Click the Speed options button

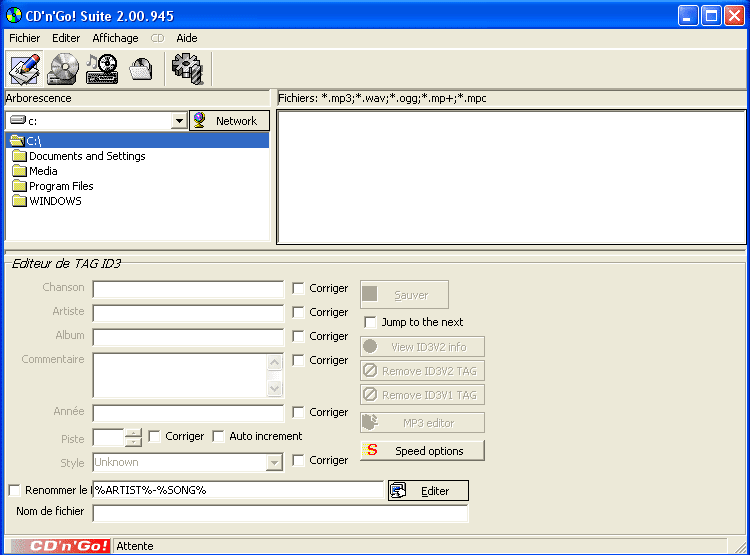click(x=422, y=451)
